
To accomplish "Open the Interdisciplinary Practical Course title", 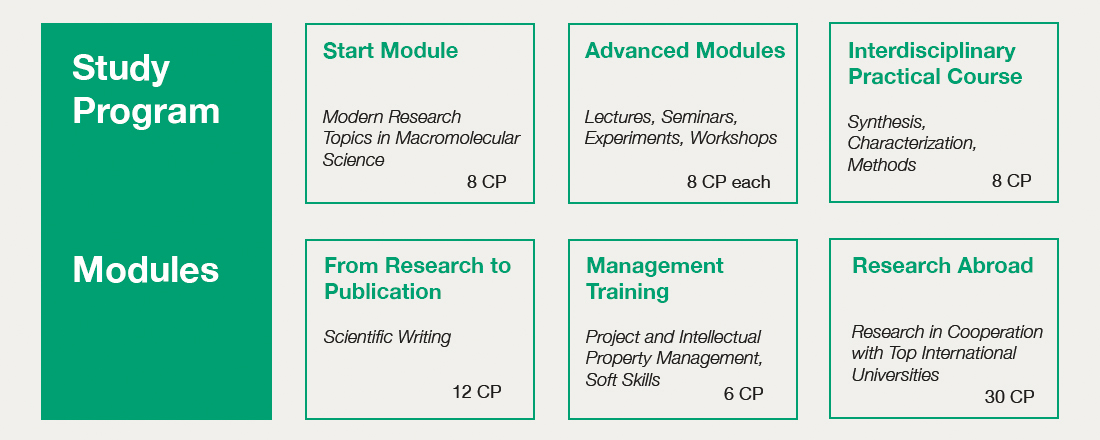I will click(934, 63).
